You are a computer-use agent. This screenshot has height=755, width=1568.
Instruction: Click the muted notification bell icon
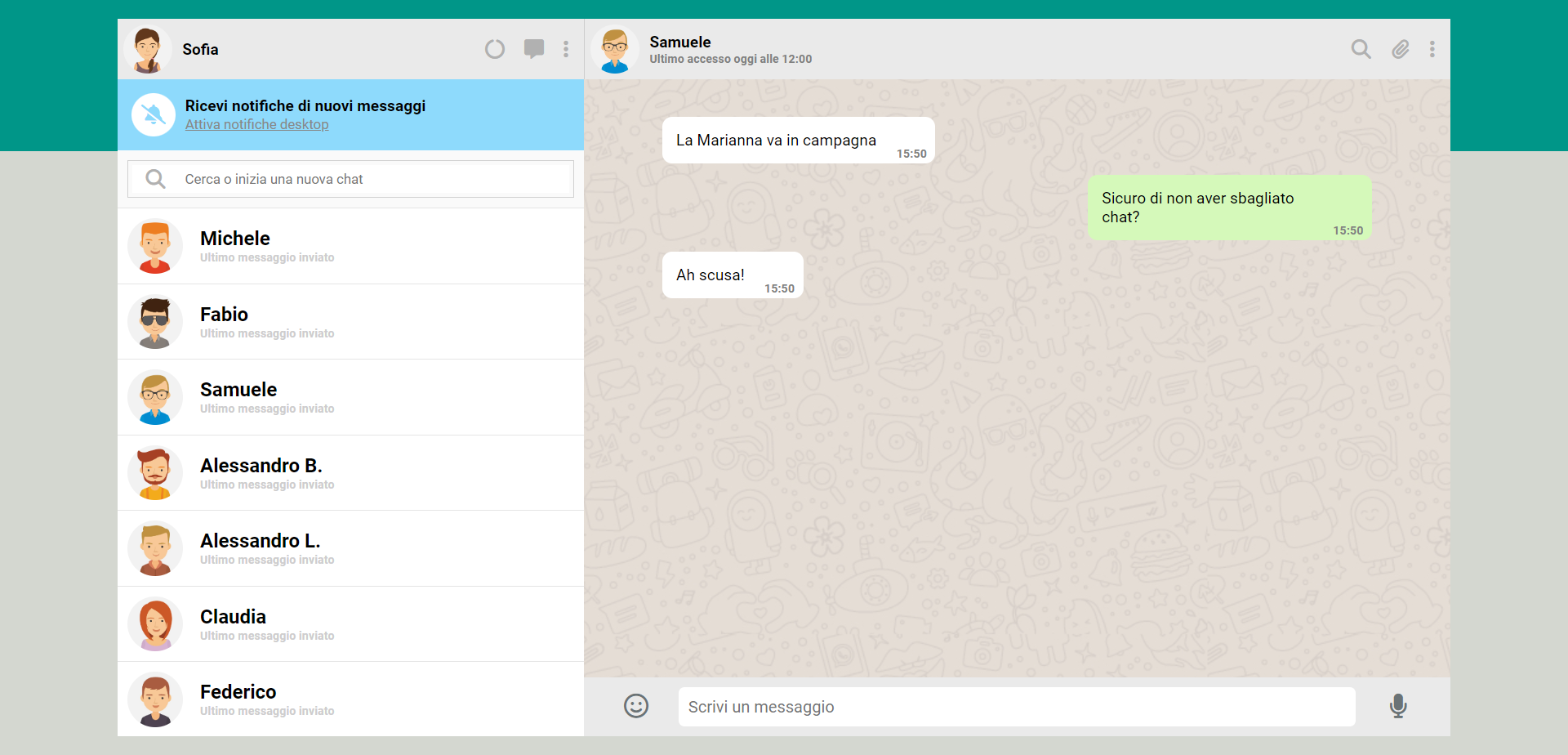[154, 114]
